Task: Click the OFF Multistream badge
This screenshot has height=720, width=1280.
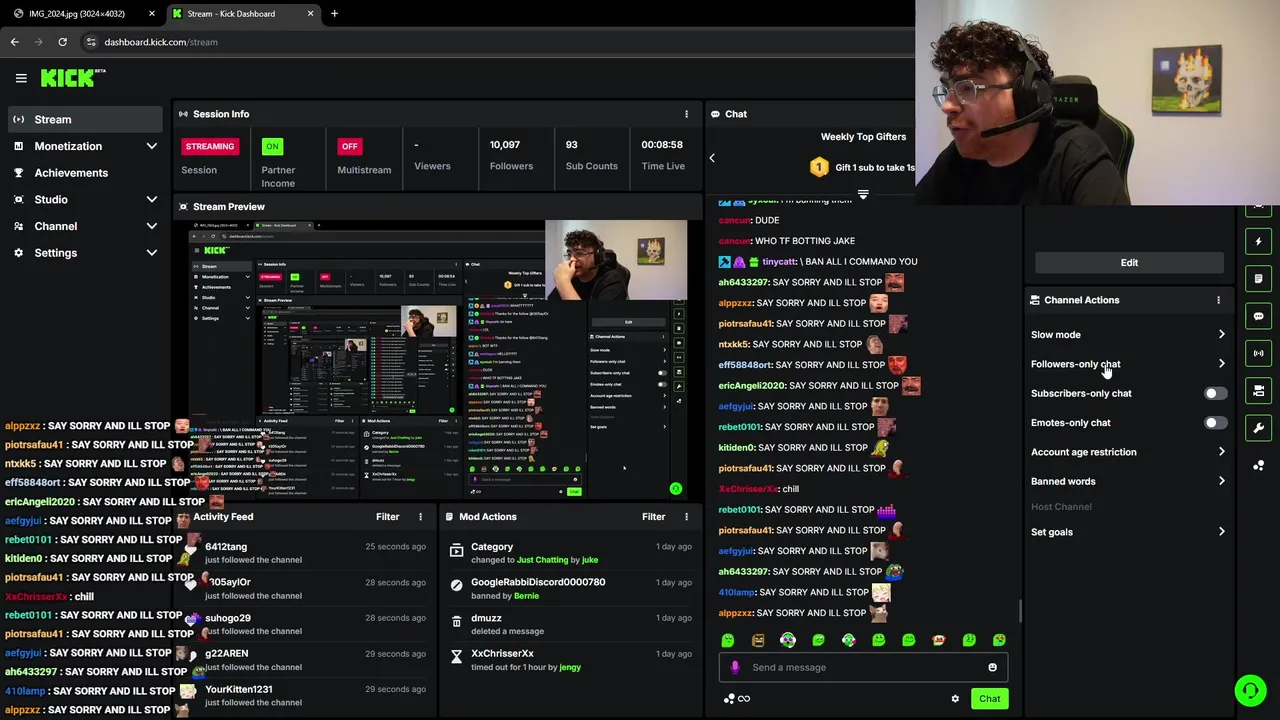Action: (349, 146)
